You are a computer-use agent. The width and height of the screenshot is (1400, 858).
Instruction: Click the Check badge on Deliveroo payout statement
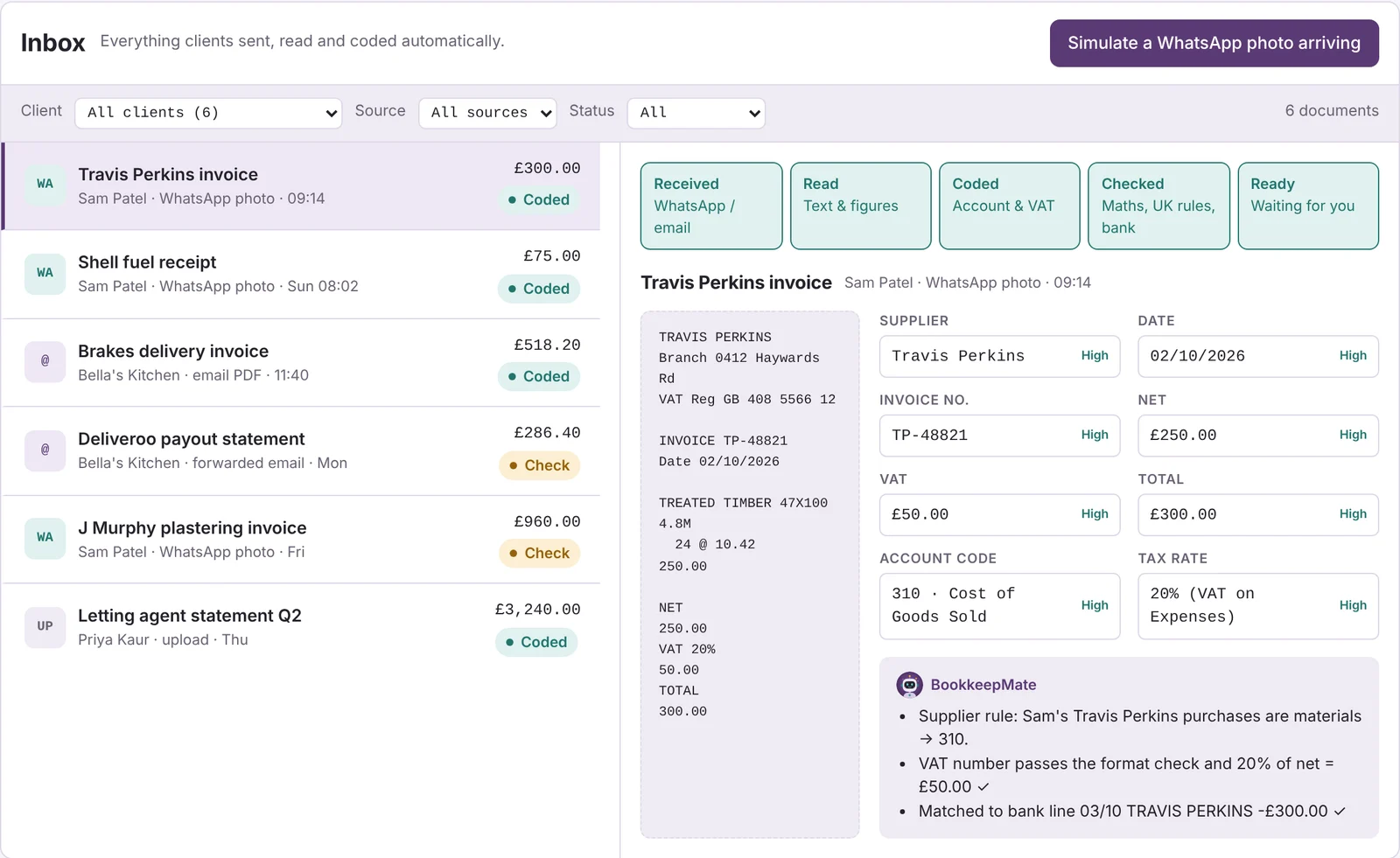[x=539, y=465]
